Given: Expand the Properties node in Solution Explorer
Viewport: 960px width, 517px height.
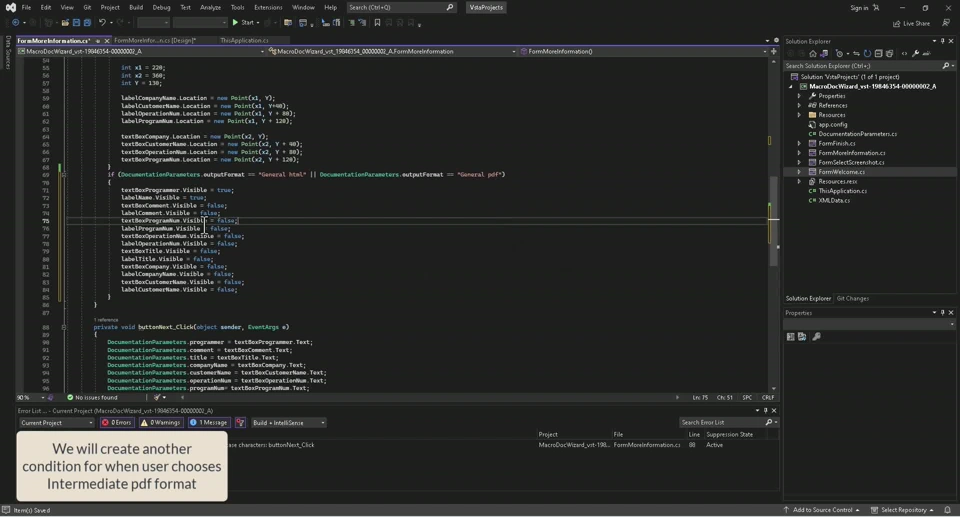Looking at the screenshot, I should pos(799,96).
